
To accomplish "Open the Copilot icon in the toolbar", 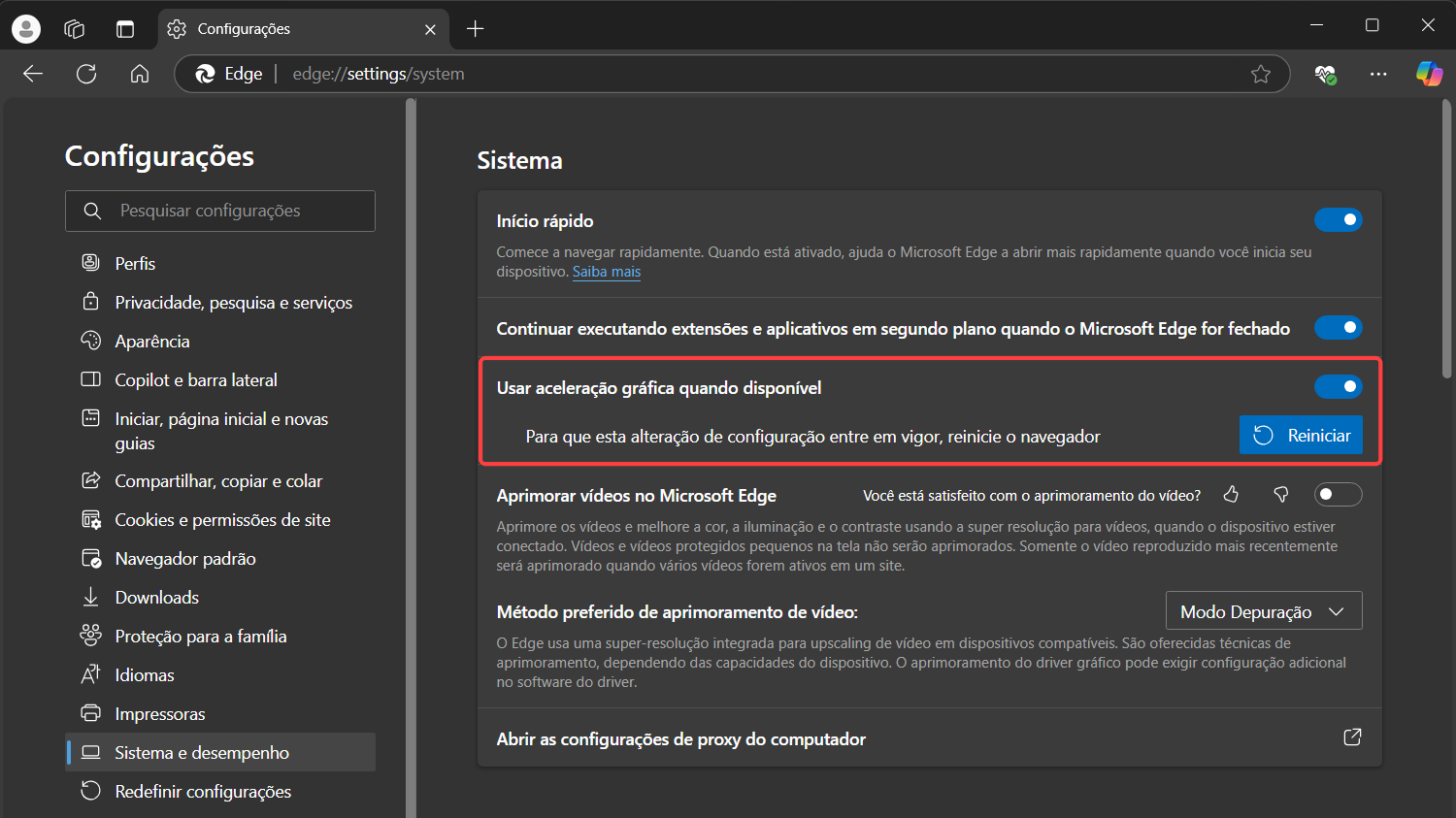I will (x=1428, y=74).
